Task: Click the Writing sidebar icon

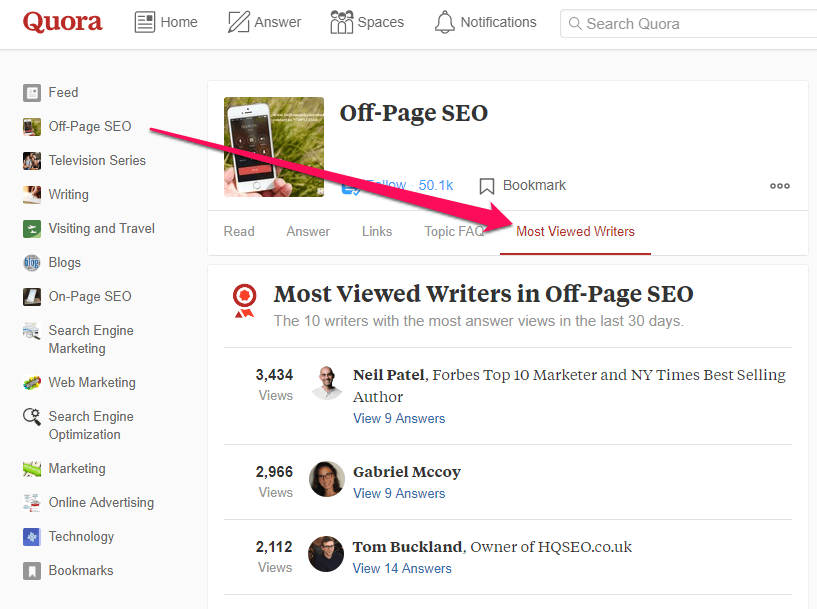Action: click(32, 194)
